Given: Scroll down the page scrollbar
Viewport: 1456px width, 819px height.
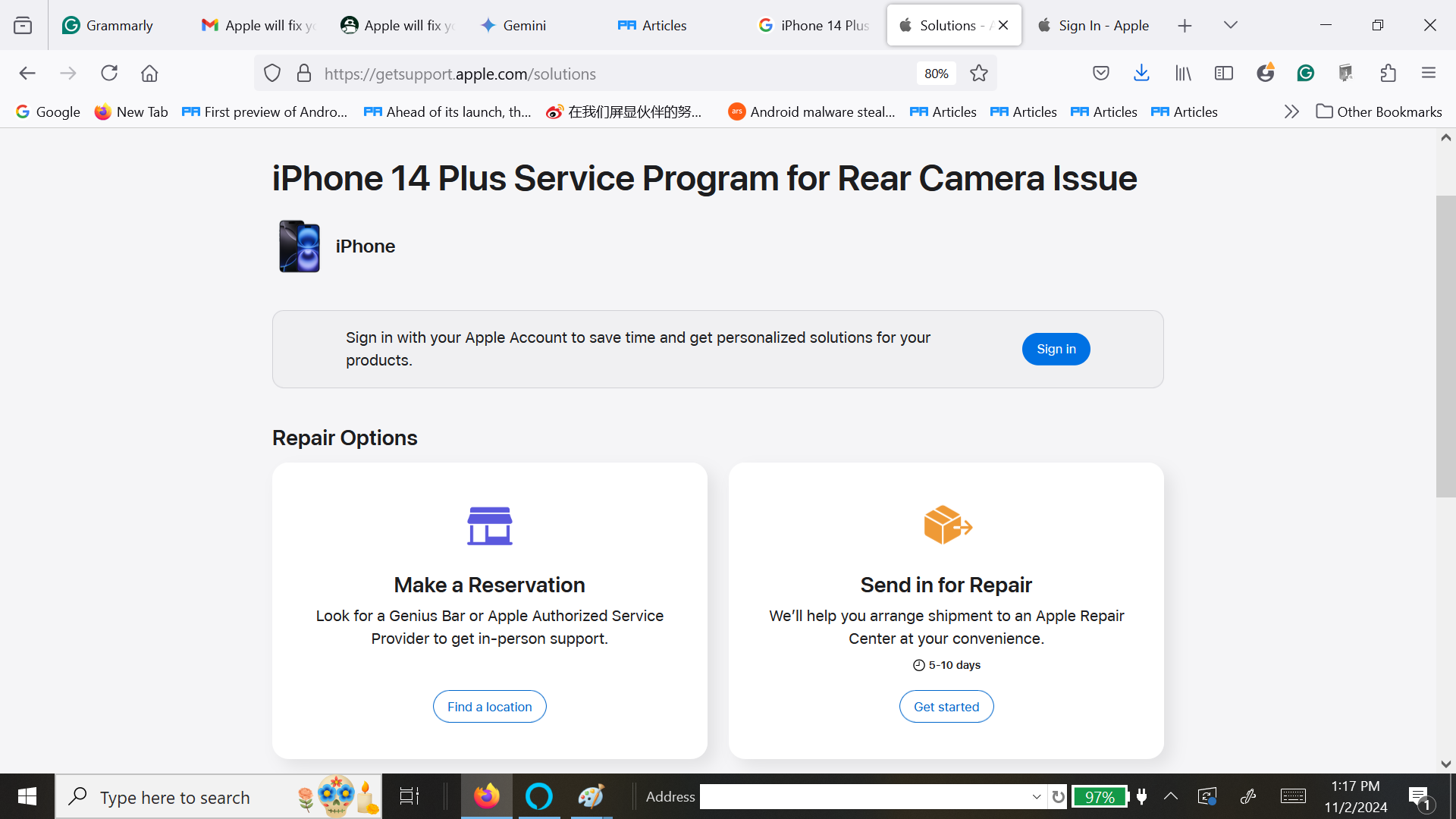Looking at the screenshot, I should pos(1447,762).
